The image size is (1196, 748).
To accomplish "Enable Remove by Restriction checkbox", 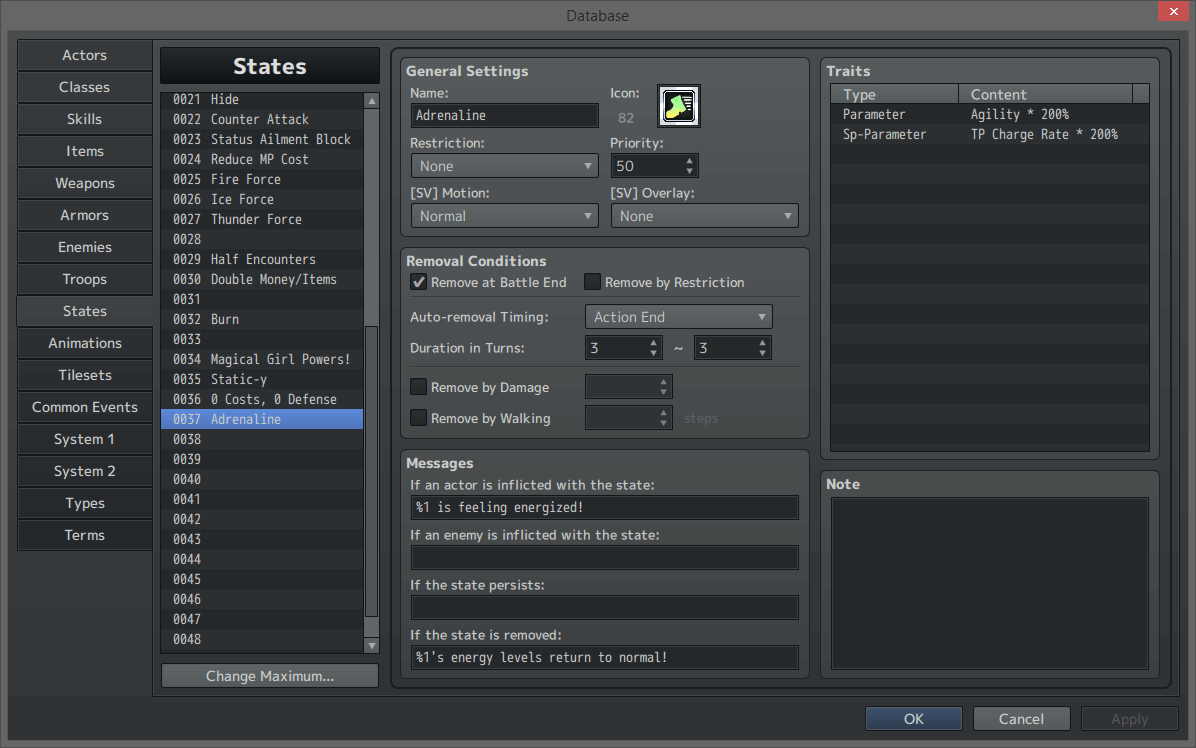I will pos(593,282).
